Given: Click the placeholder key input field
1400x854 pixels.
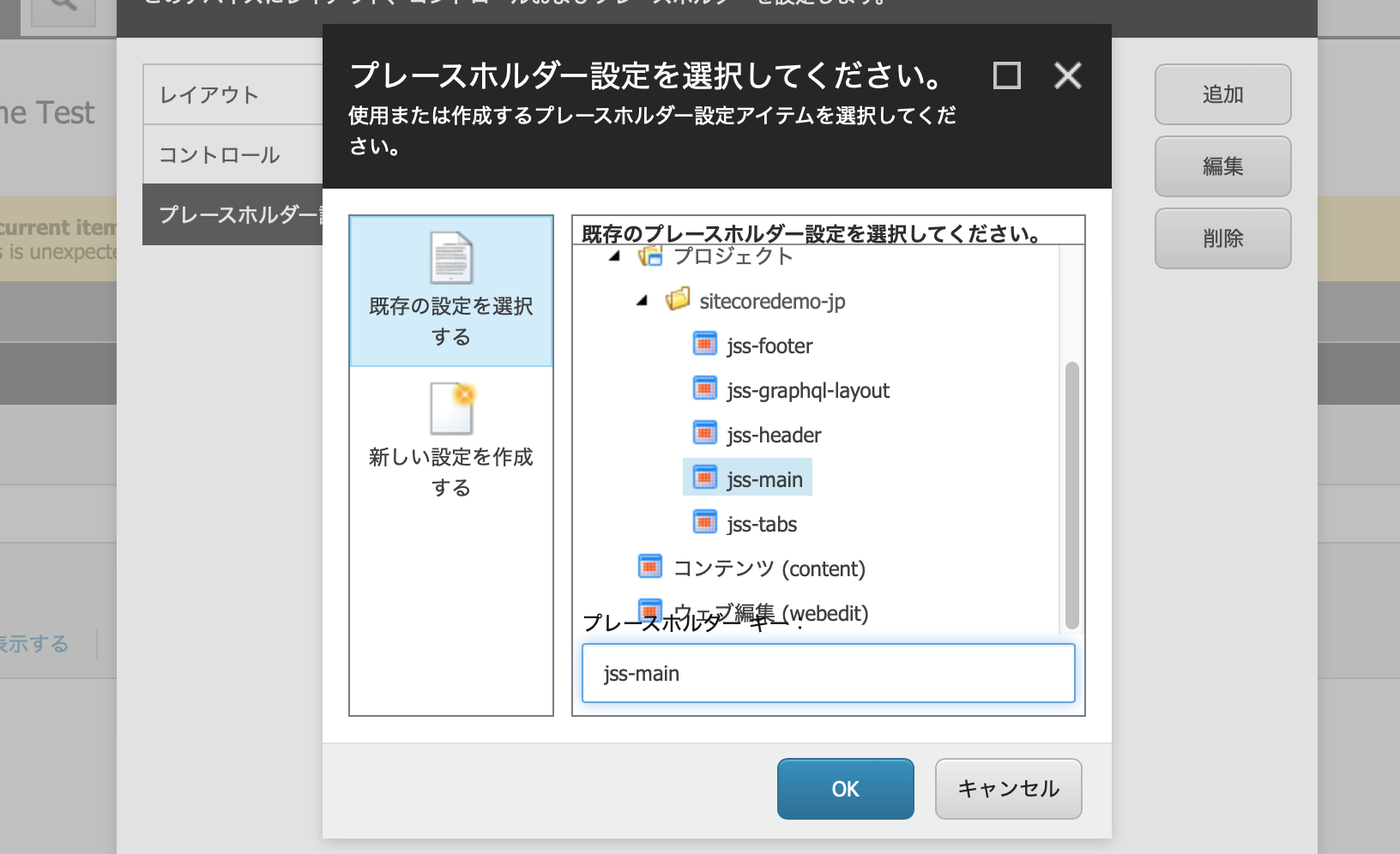Looking at the screenshot, I should (829, 673).
